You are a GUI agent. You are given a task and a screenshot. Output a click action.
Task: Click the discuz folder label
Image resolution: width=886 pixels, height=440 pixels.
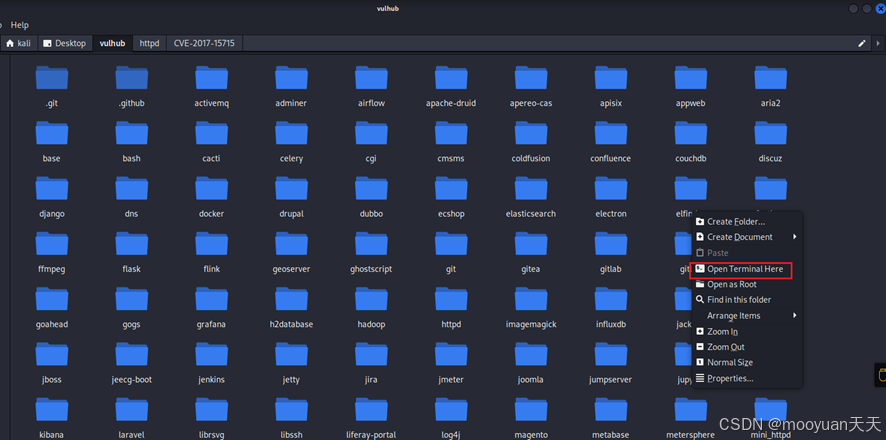[771, 159]
